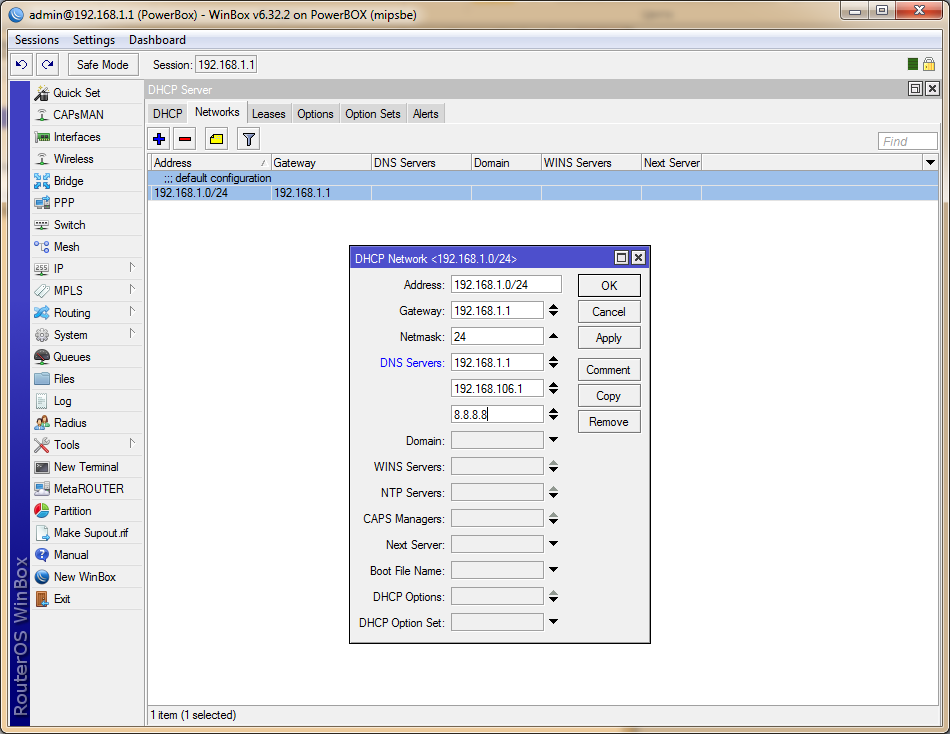Viewport: 950px width, 734px height.
Task: Click the red minus remove icon
Action: click(x=185, y=139)
